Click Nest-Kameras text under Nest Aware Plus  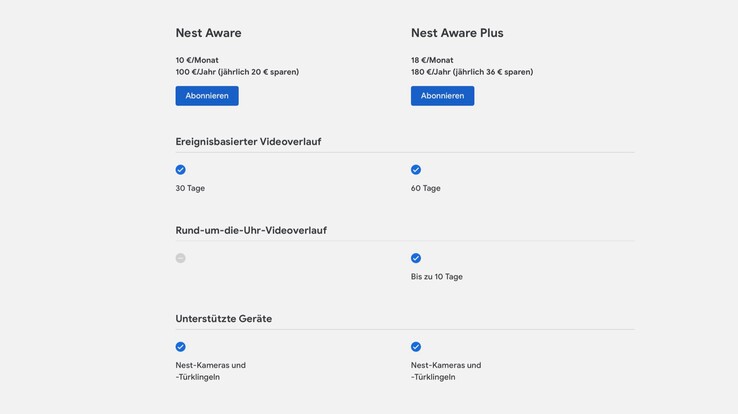pyautogui.click(x=446, y=366)
